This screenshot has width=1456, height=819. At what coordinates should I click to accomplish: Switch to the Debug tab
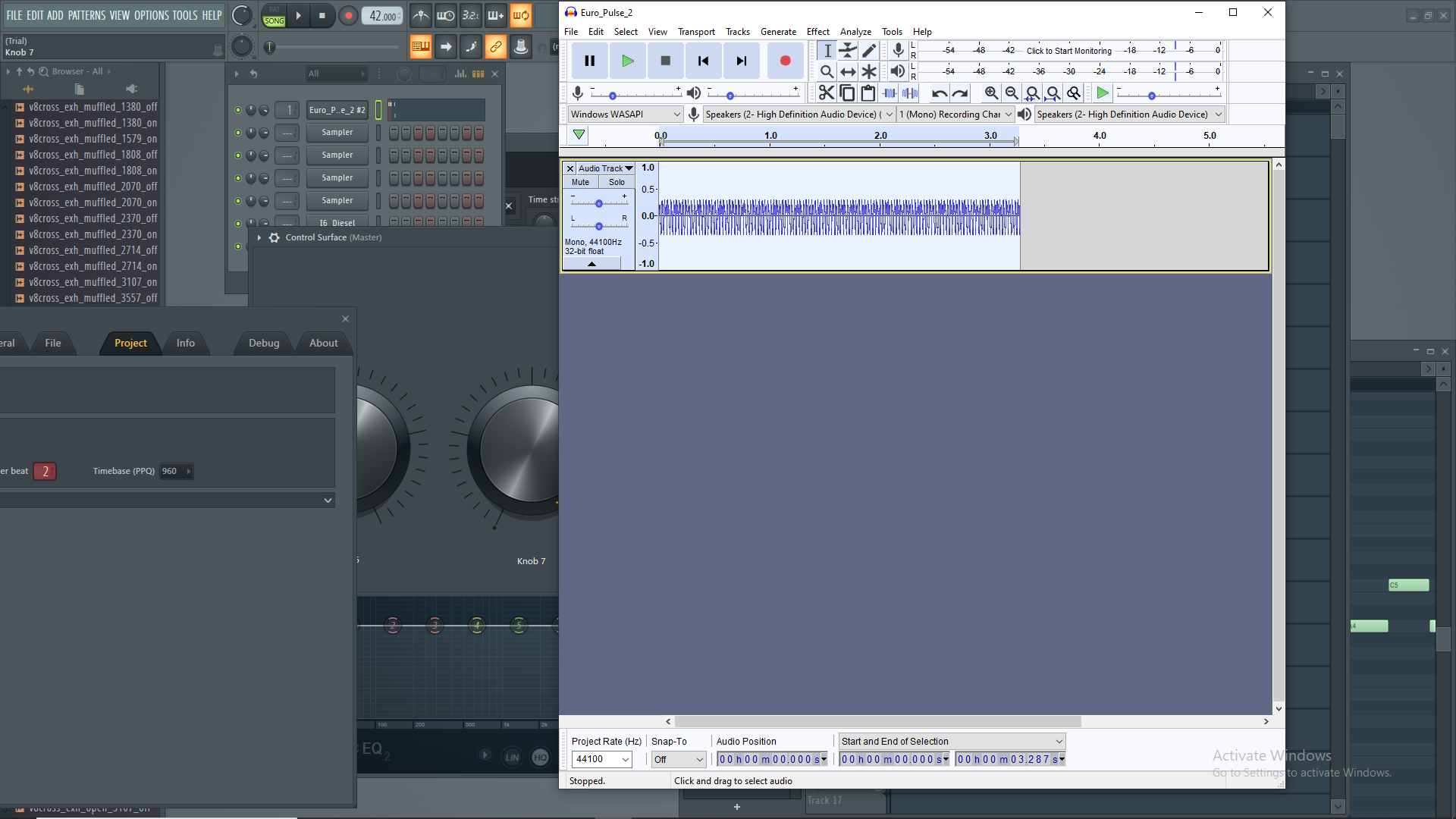tap(264, 343)
